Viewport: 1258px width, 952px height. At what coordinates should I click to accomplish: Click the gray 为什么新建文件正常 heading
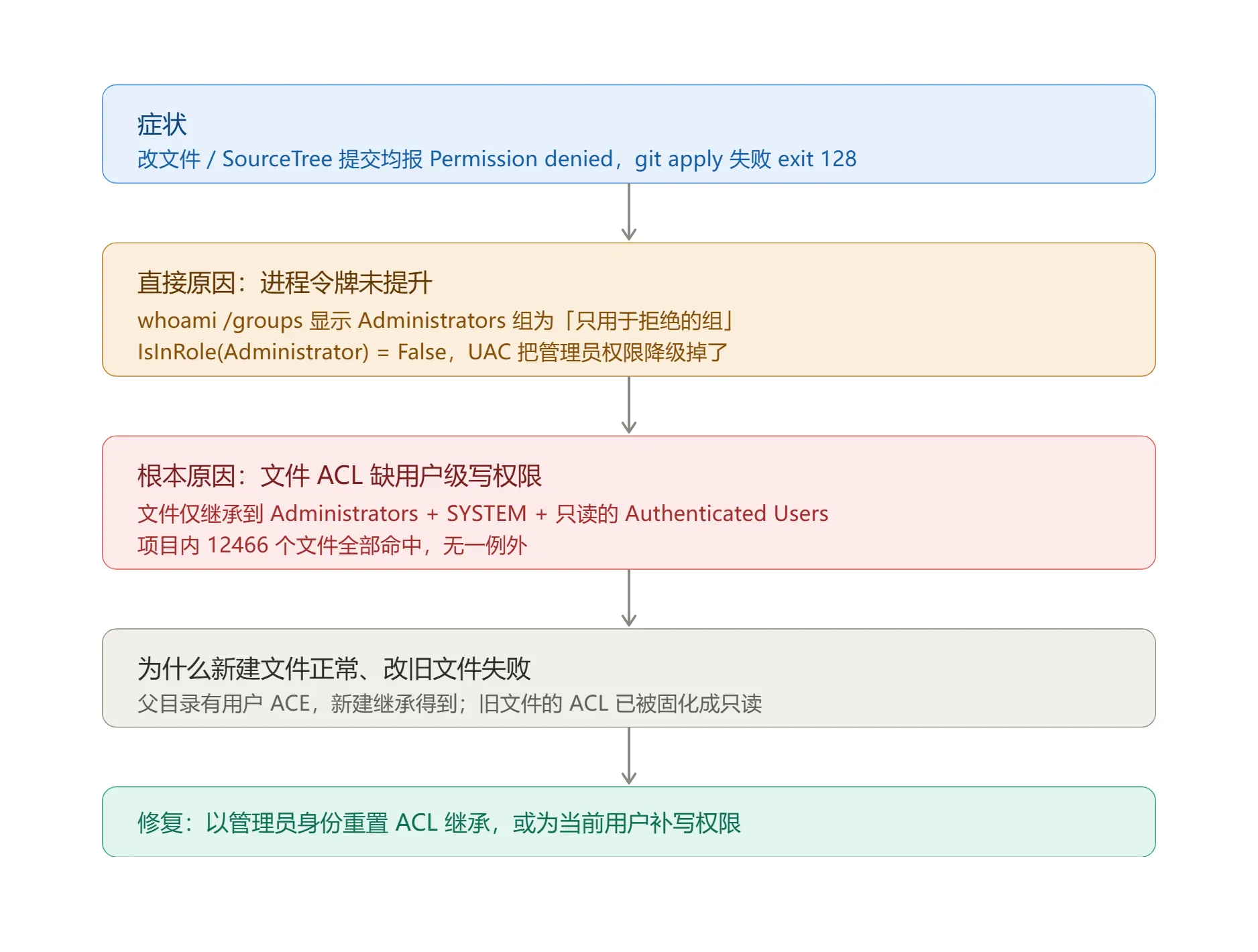coord(334,669)
